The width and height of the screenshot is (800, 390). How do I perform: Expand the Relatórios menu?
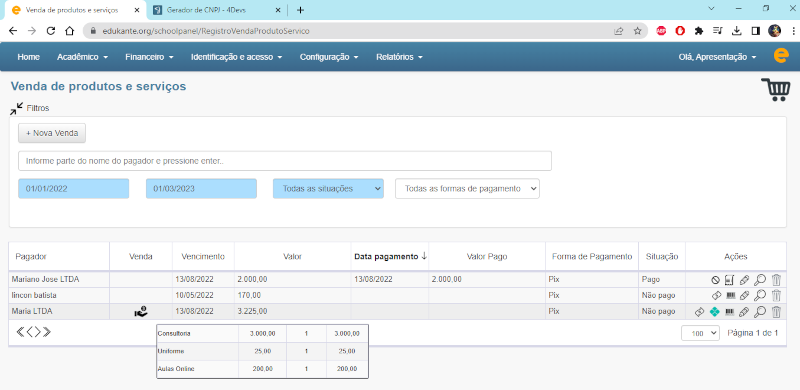point(399,57)
